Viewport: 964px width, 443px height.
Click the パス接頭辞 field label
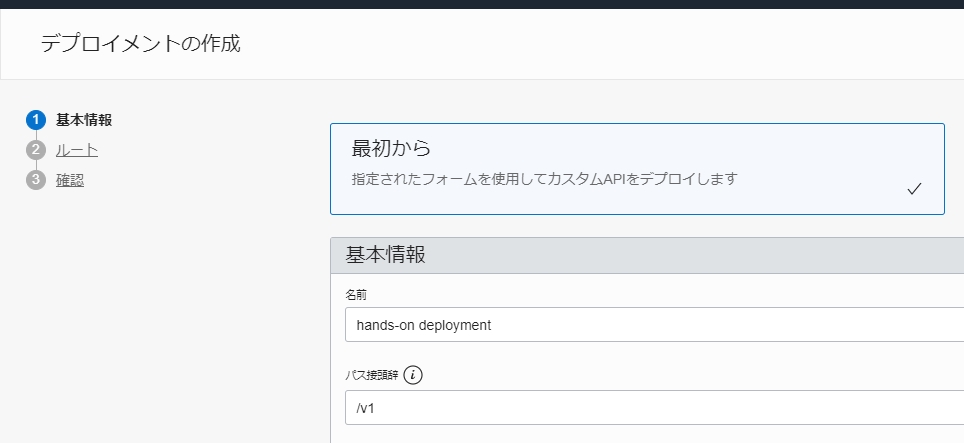(369, 376)
